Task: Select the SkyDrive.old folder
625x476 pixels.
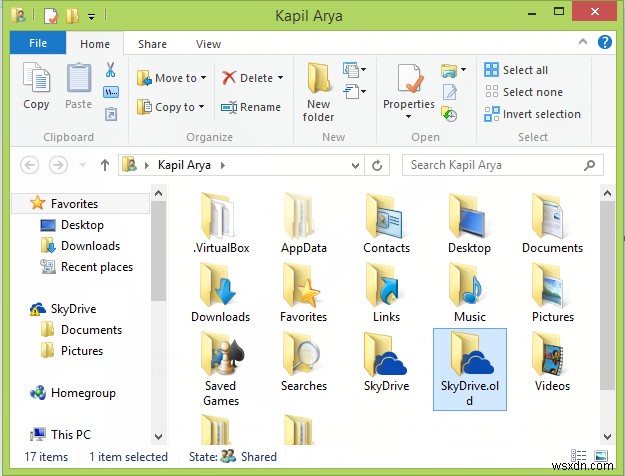Action: [470, 370]
